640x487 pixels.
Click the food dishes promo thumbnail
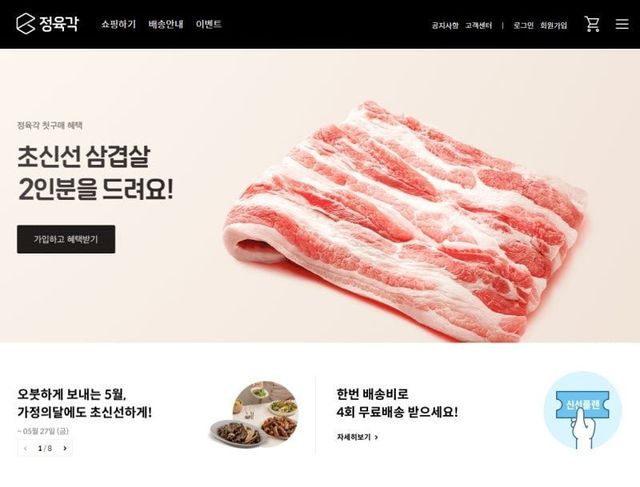[255, 414]
